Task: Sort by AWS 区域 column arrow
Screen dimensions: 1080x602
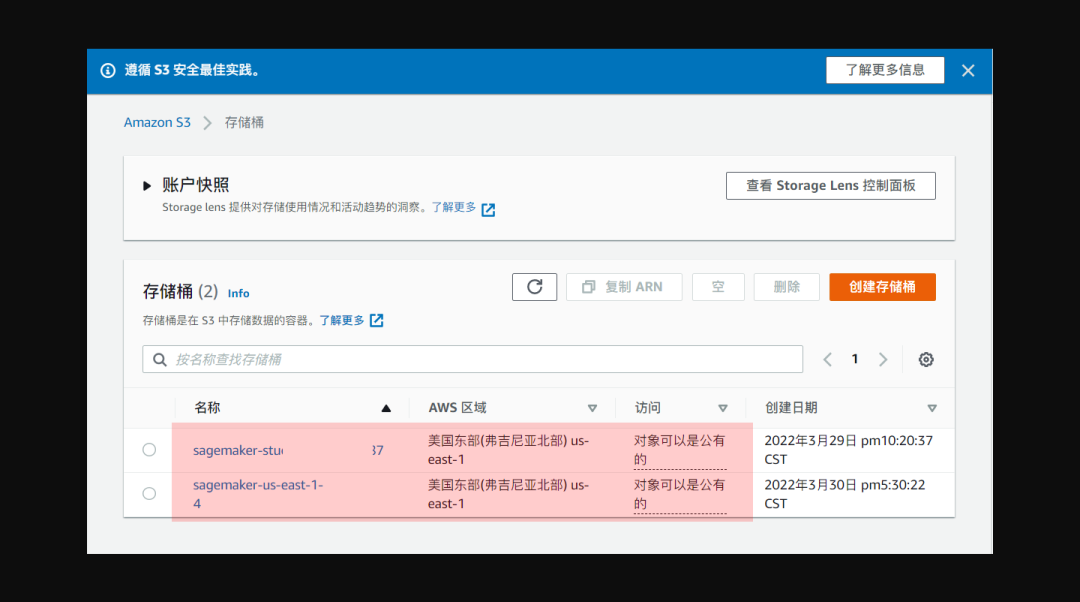Action: click(592, 408)
